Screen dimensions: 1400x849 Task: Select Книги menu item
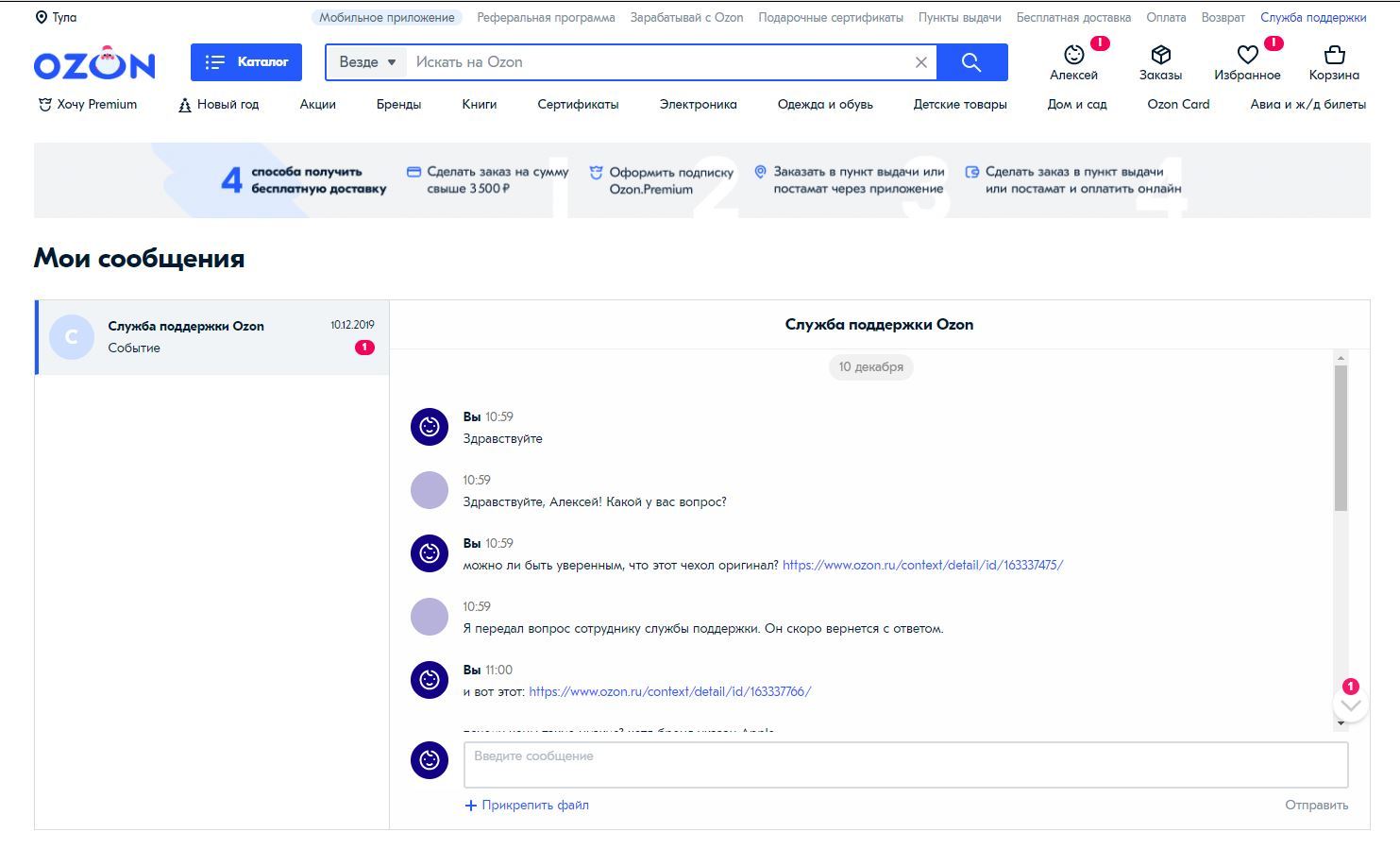(x=480, y=105)
